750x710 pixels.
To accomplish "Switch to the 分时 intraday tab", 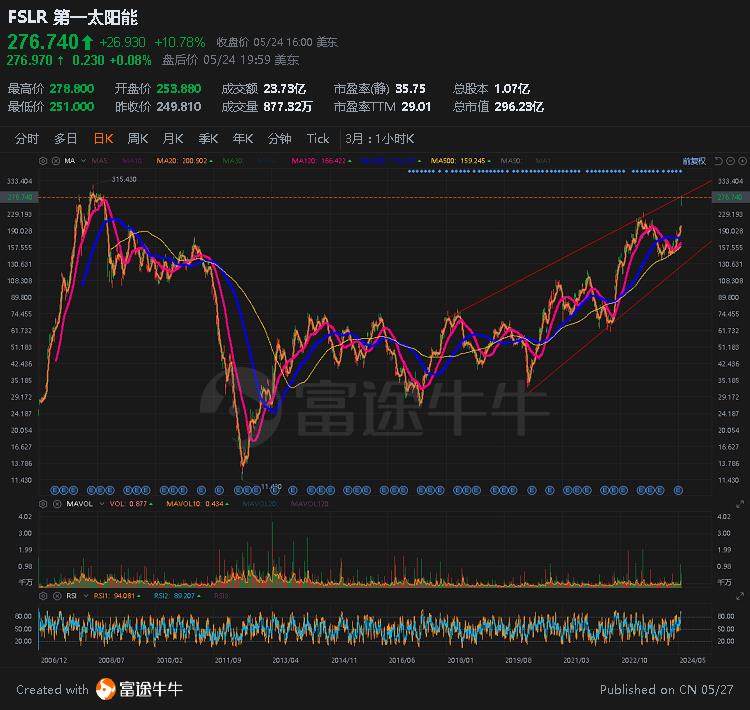I will pyautogui.click(x=26, y=139).
